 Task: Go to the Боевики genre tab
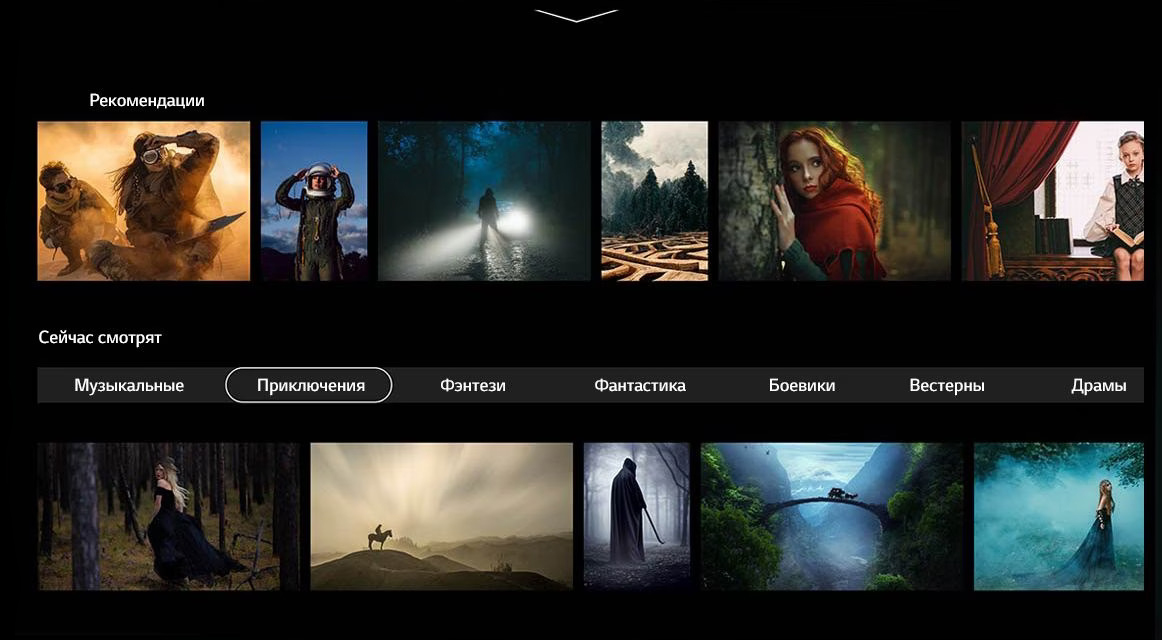tap(802, 385)
